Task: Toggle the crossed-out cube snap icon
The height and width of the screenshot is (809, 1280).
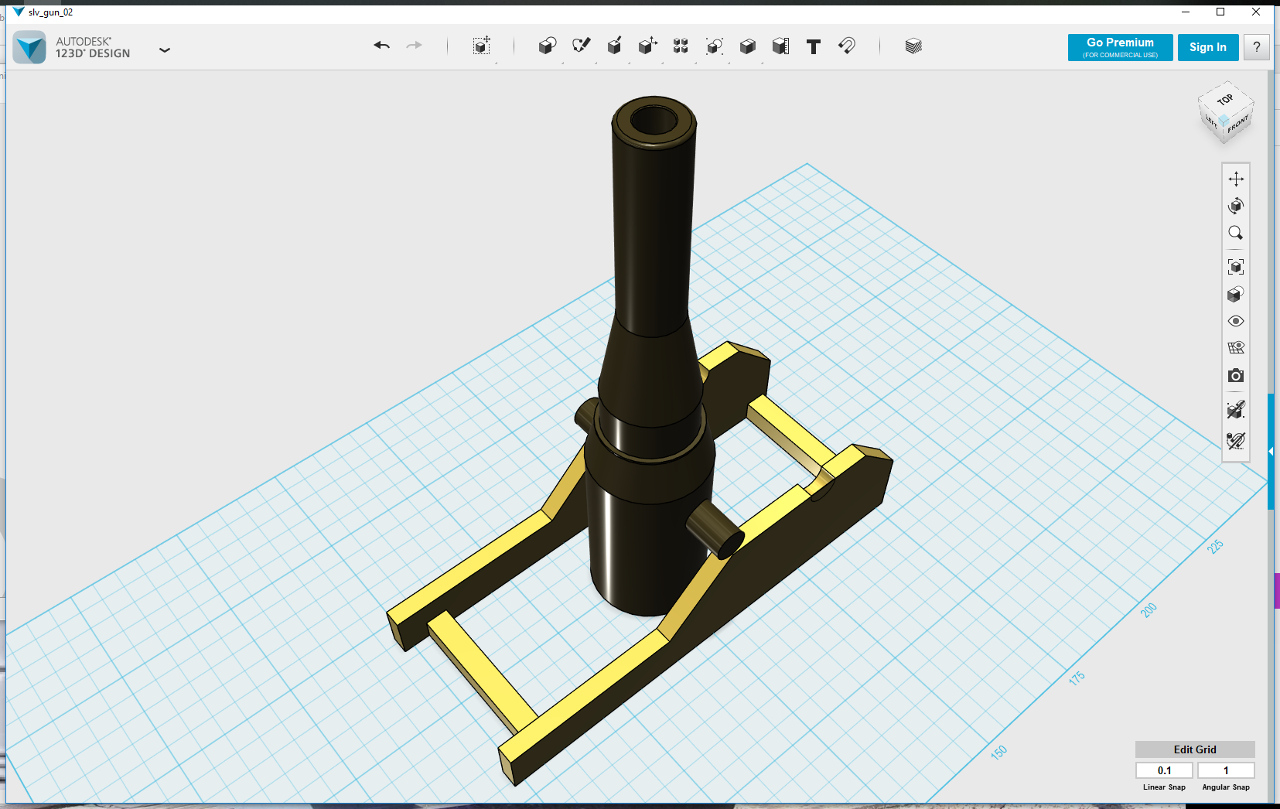Action: [1236, 410]
